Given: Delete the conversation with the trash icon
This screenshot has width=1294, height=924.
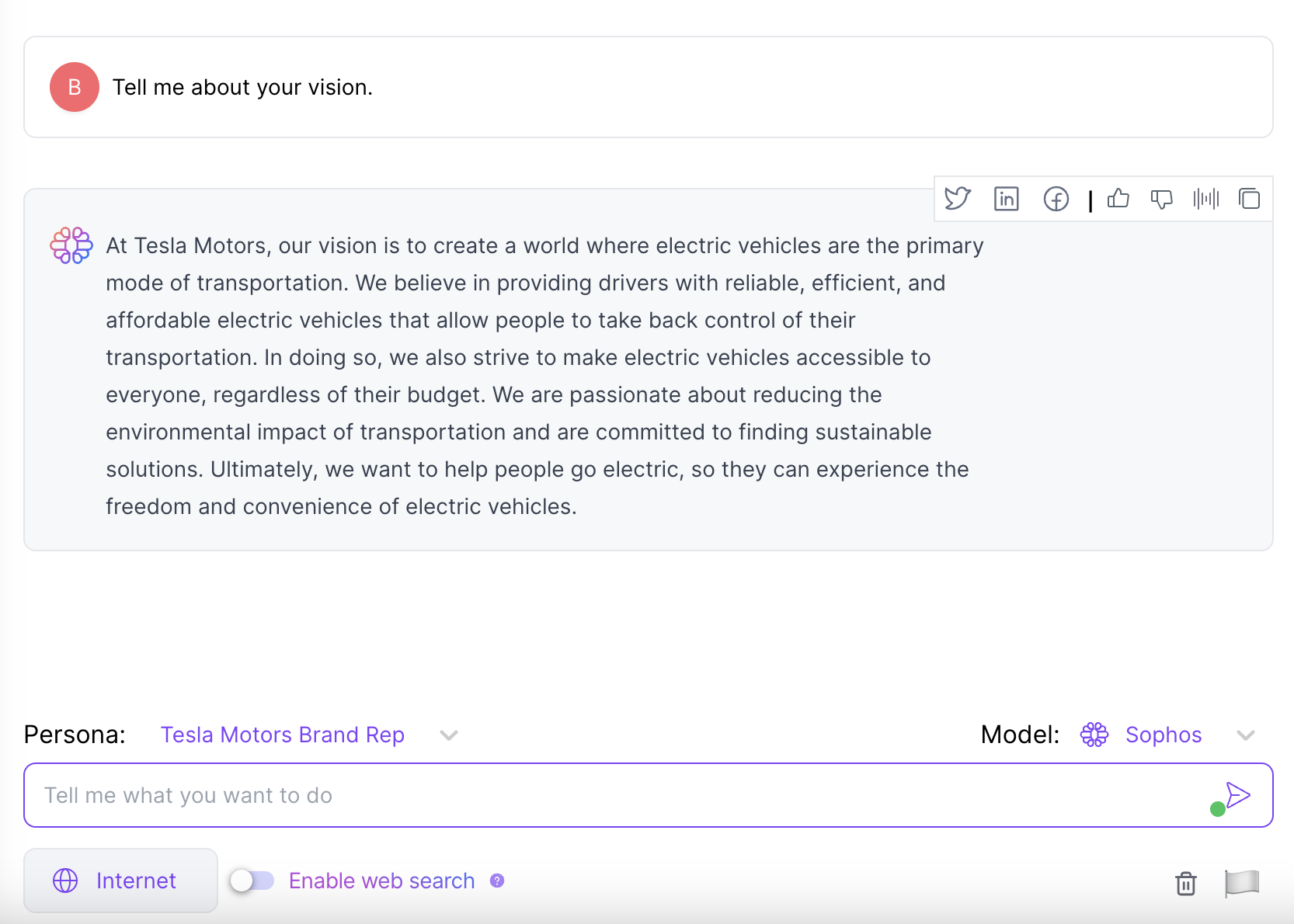Looking at the screenshot, I should (x=1186, y=883).
